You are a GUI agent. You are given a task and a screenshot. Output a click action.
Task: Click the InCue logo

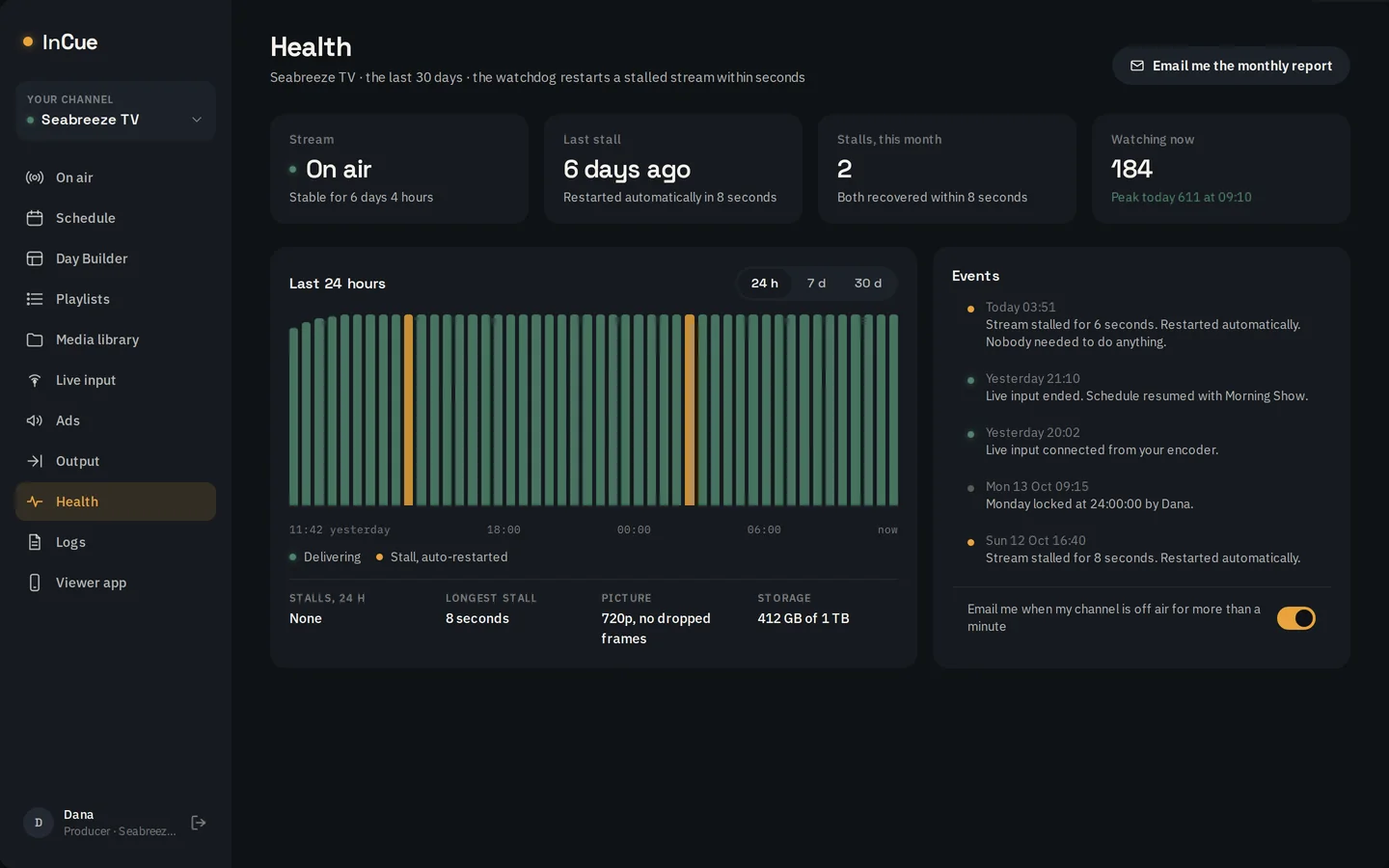pyautogui.click(x=60, y=41)
